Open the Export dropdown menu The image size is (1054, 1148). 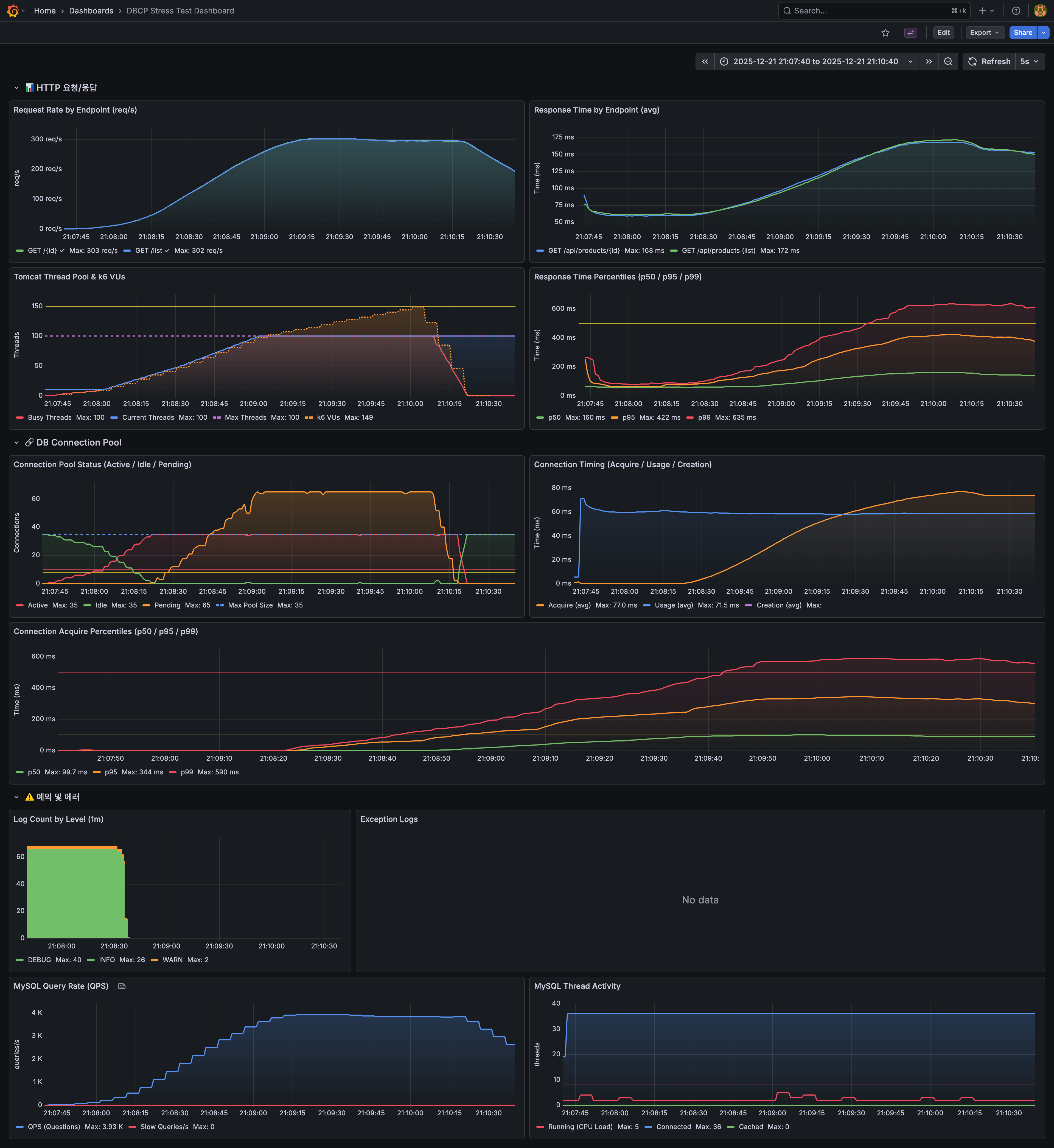pos(984,32)
